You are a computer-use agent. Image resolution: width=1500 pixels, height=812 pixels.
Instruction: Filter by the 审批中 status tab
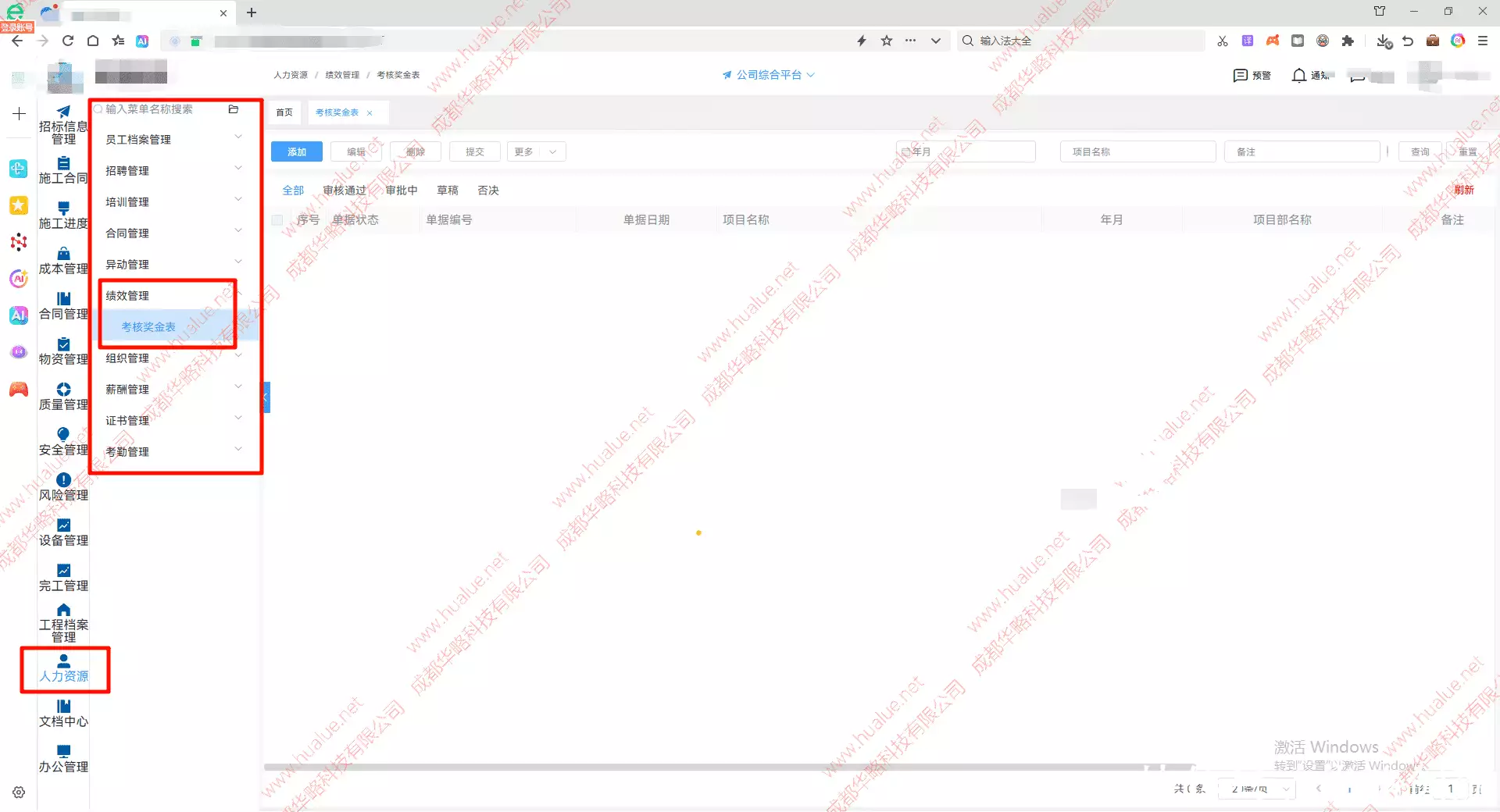click(x=402, y=191)
